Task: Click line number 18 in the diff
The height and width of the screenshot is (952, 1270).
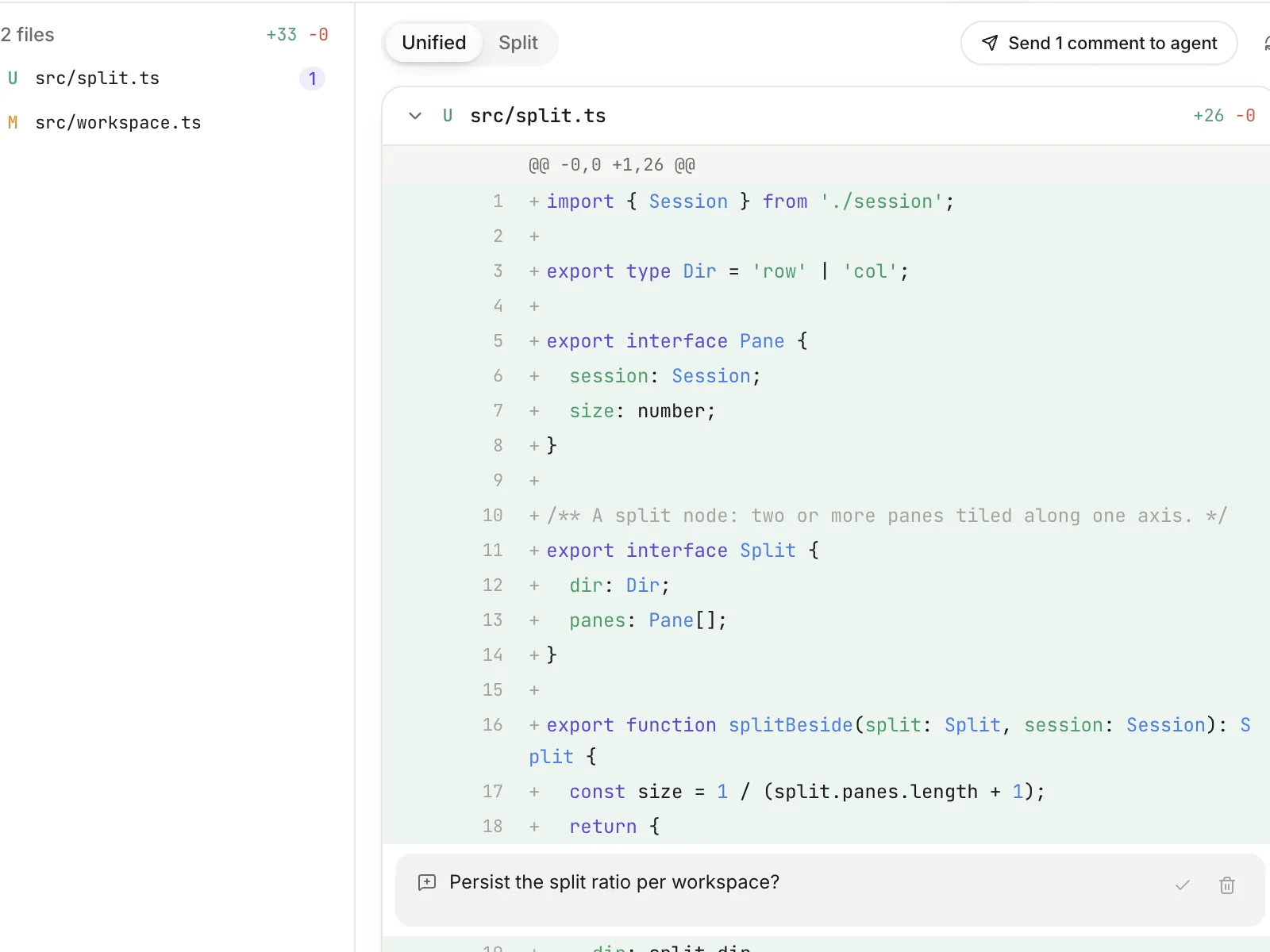Action: pos(492,827)
